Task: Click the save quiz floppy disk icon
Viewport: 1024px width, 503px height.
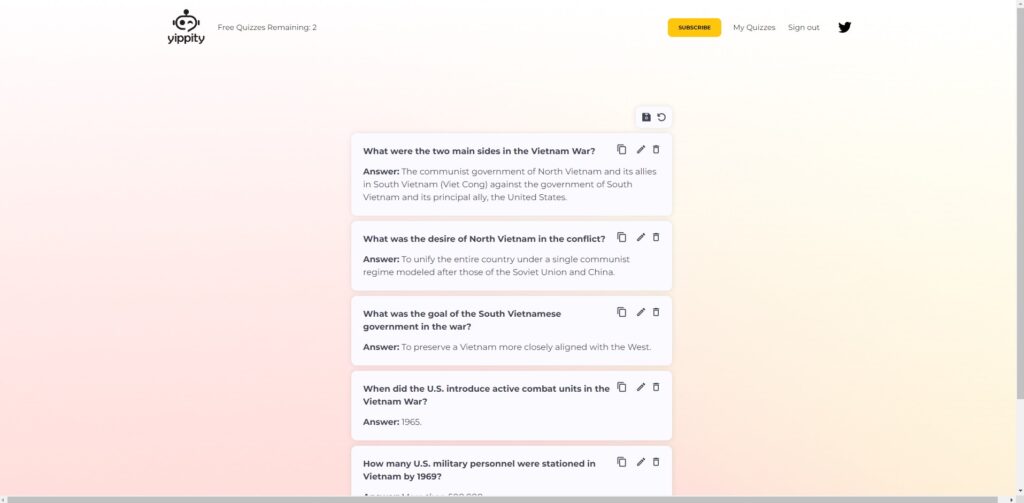Action: tap(646, 117)
